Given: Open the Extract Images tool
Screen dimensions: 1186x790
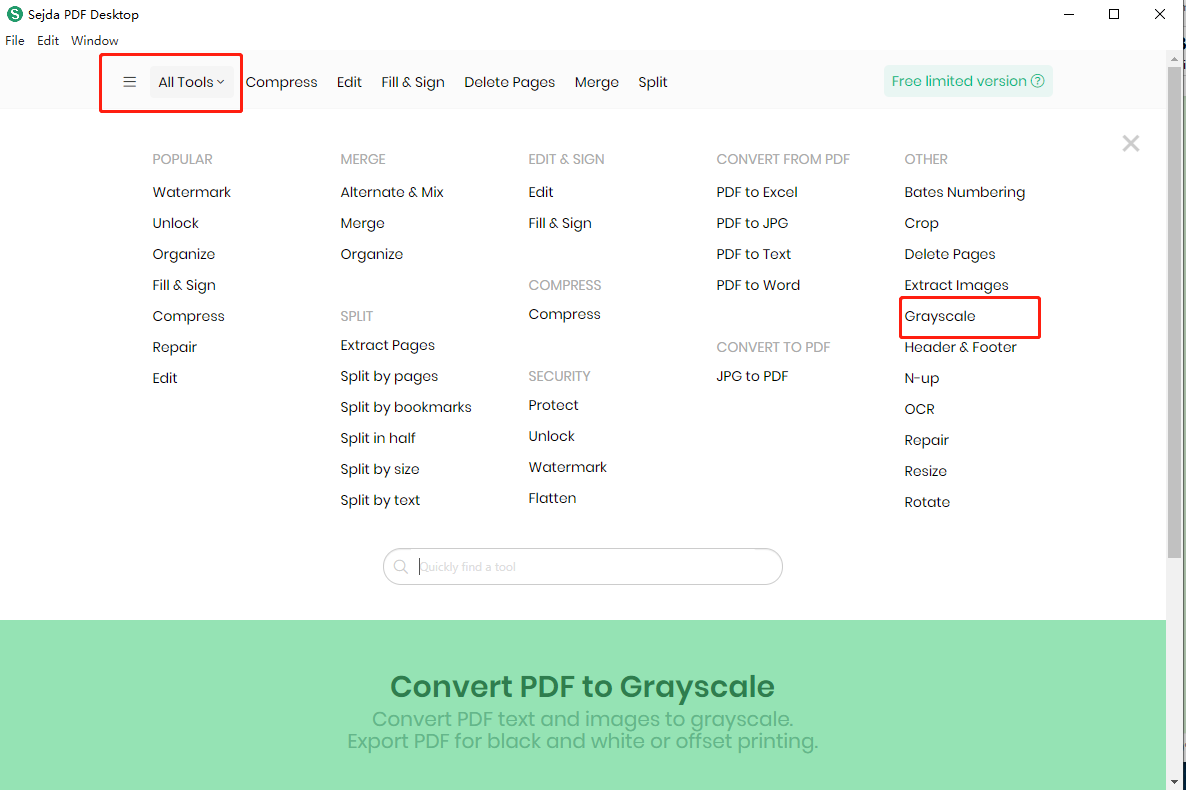Looking at the screenshot, I should 956,285.
